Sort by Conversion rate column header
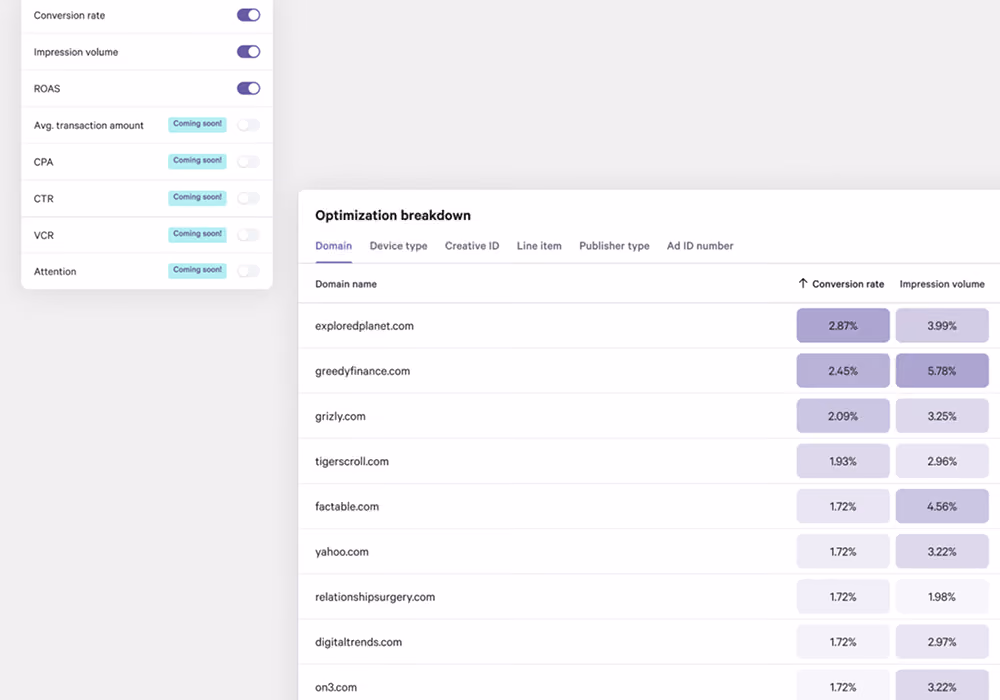The height and width of the screenshot is (700, 1000). (848, 284)
